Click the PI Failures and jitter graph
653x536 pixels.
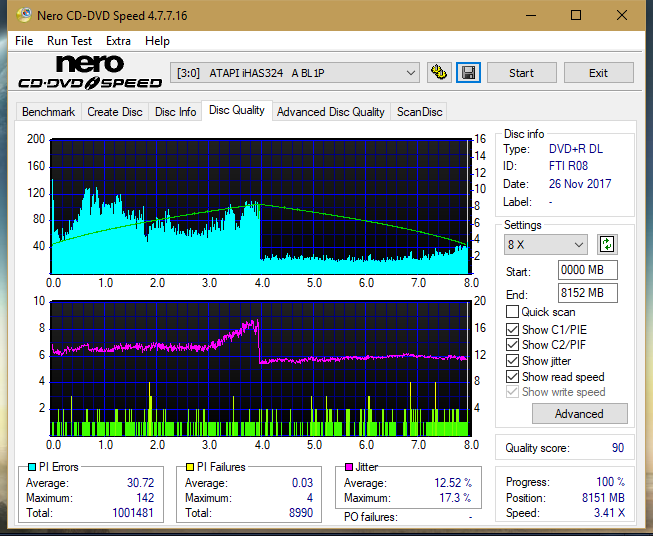coord(260,368)
